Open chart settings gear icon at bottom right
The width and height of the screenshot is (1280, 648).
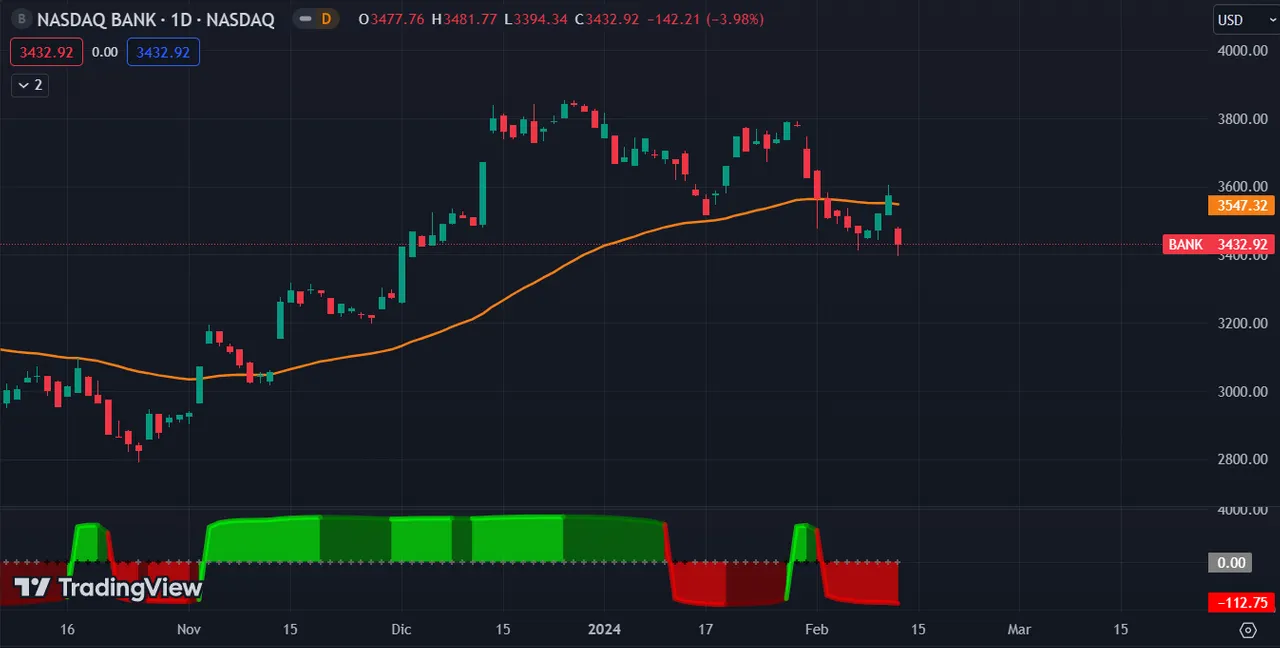(1247, 630)
